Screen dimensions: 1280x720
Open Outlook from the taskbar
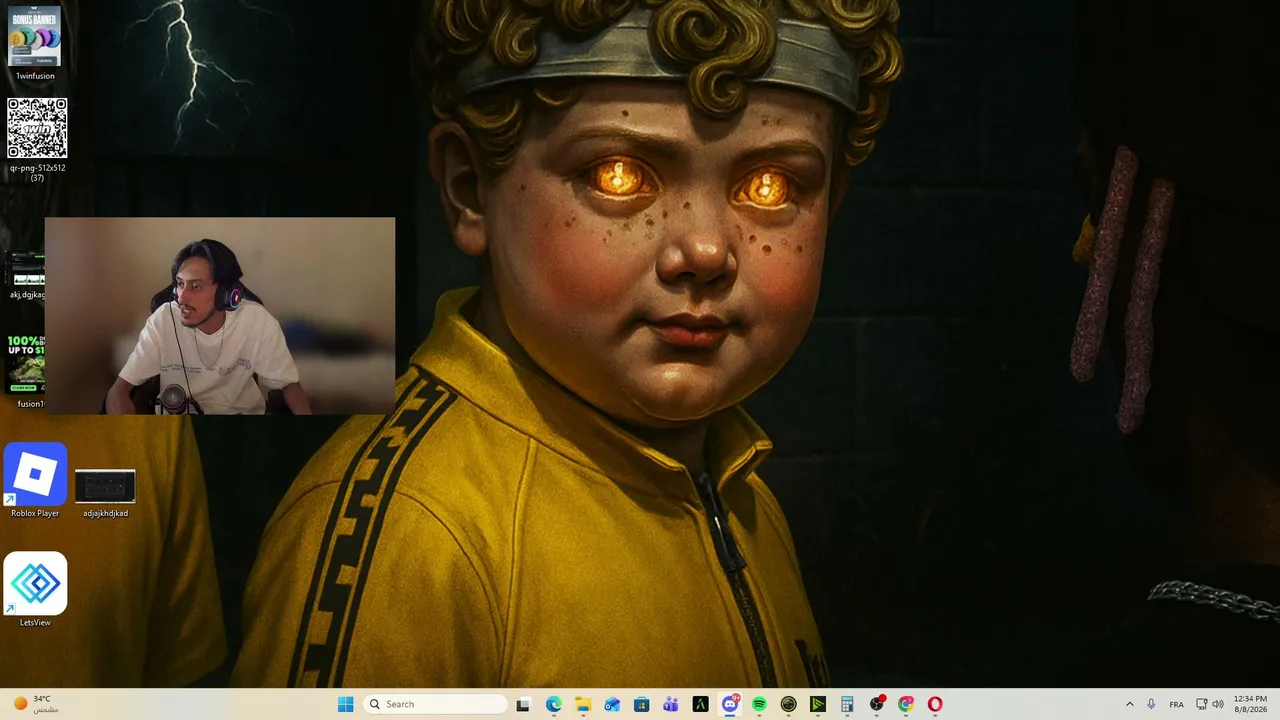coord(612,704)
